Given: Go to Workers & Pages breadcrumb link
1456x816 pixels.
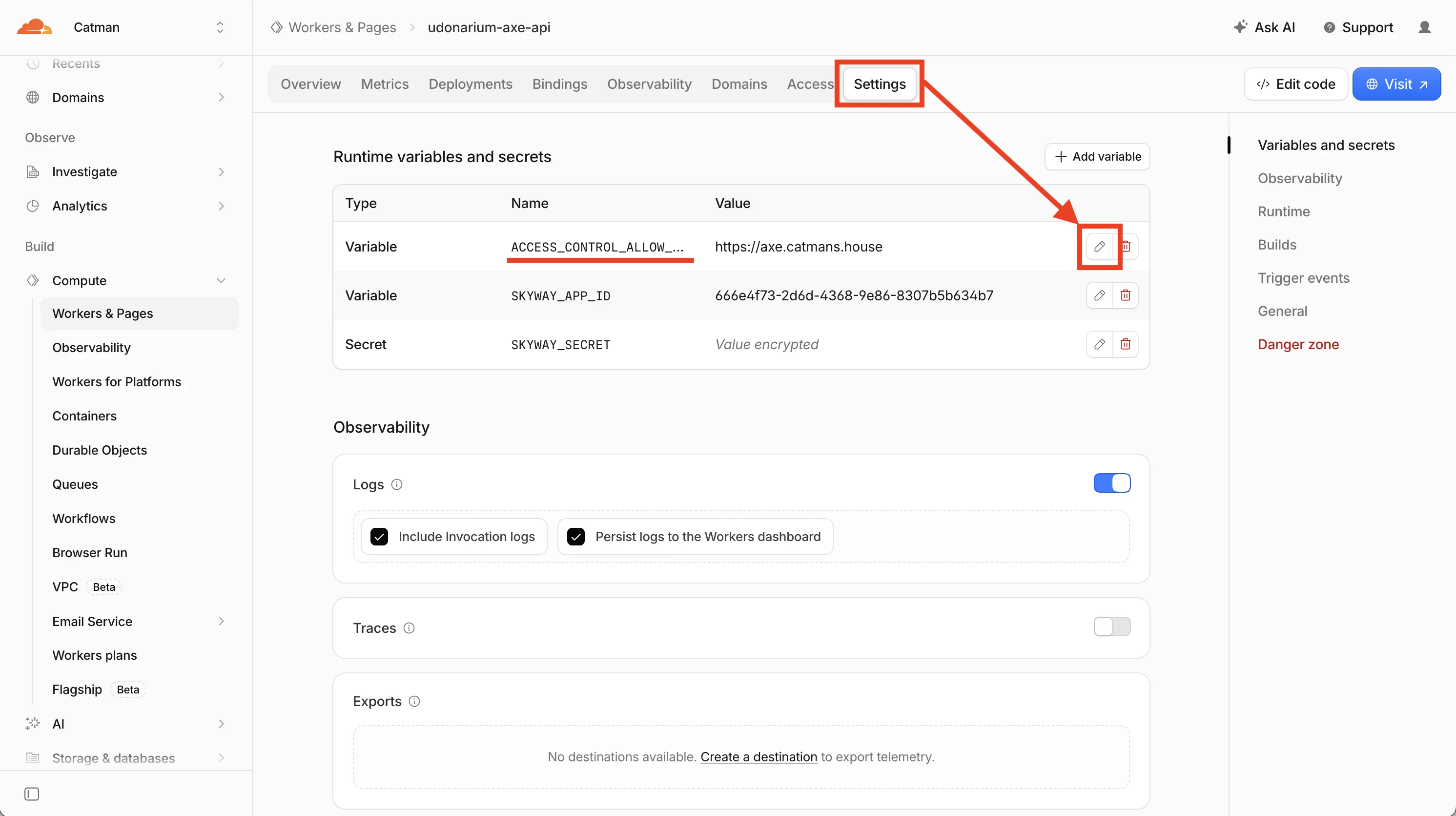Looking at the screenshot, I should (343, 27).
